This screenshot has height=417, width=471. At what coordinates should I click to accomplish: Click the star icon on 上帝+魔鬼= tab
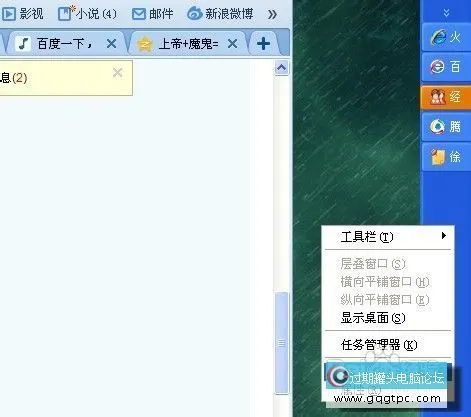(x=145, y=44)
